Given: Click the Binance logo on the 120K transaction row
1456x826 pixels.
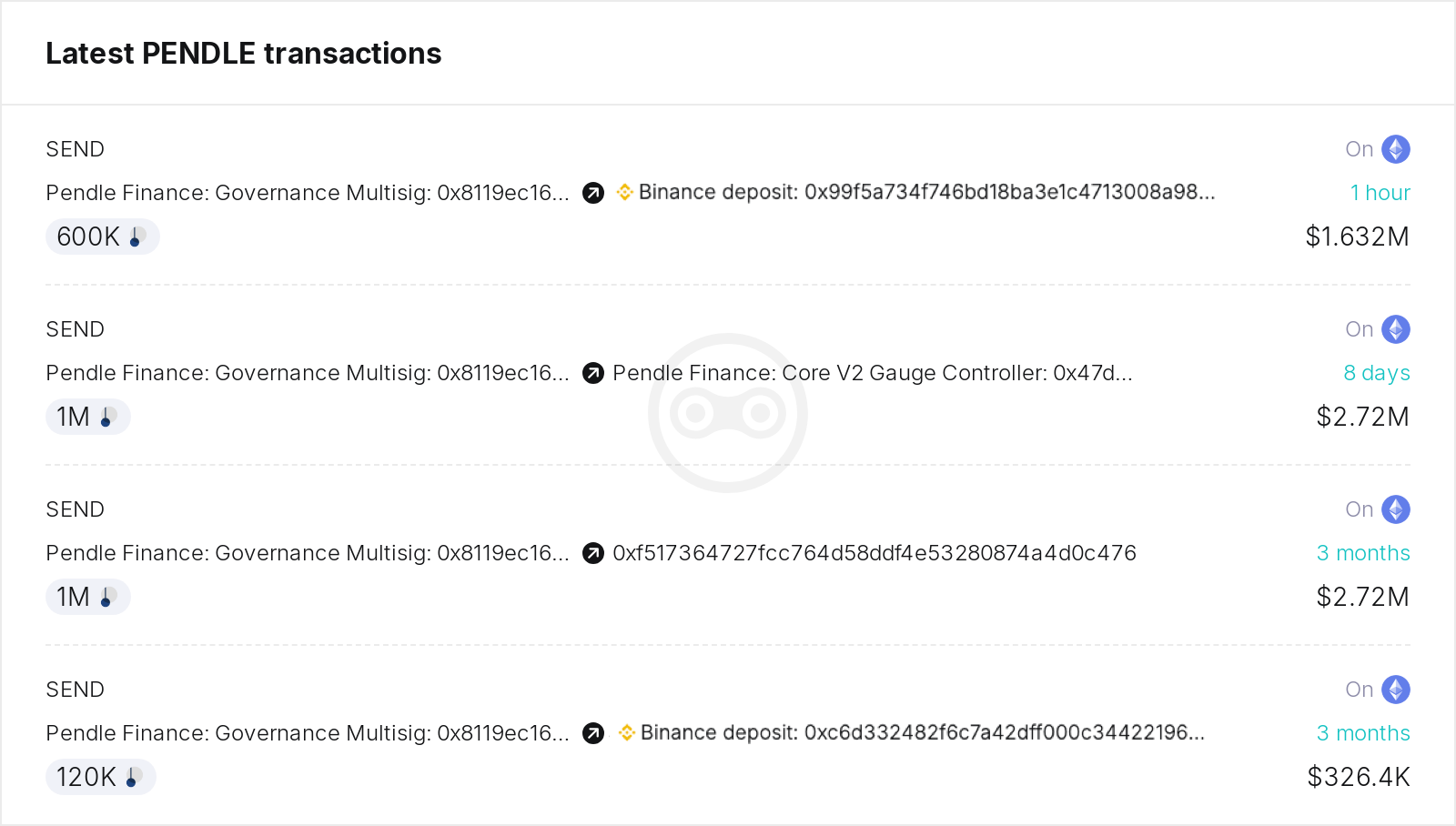Looking at the screenshot, I should pos(624,732).
